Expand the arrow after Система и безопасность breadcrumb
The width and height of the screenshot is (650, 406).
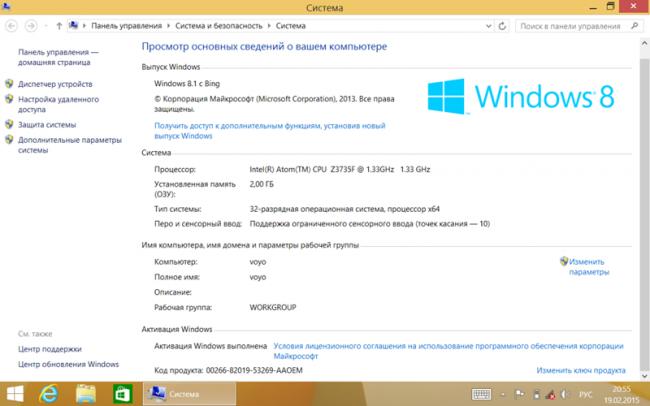click(x=269, y=26)
